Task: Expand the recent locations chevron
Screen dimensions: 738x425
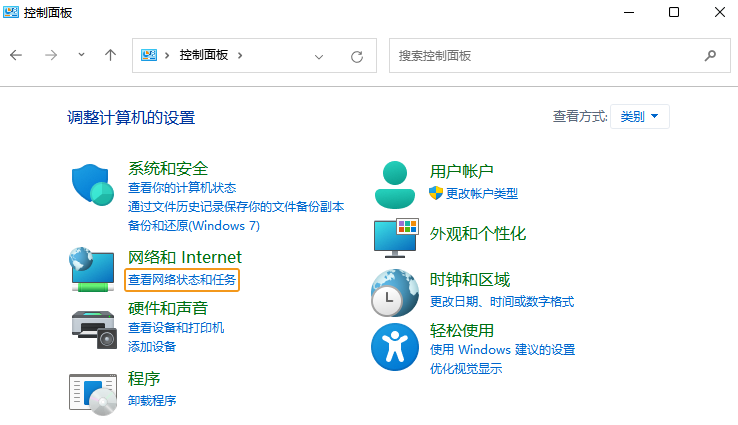Action: (x=81, y=55)
